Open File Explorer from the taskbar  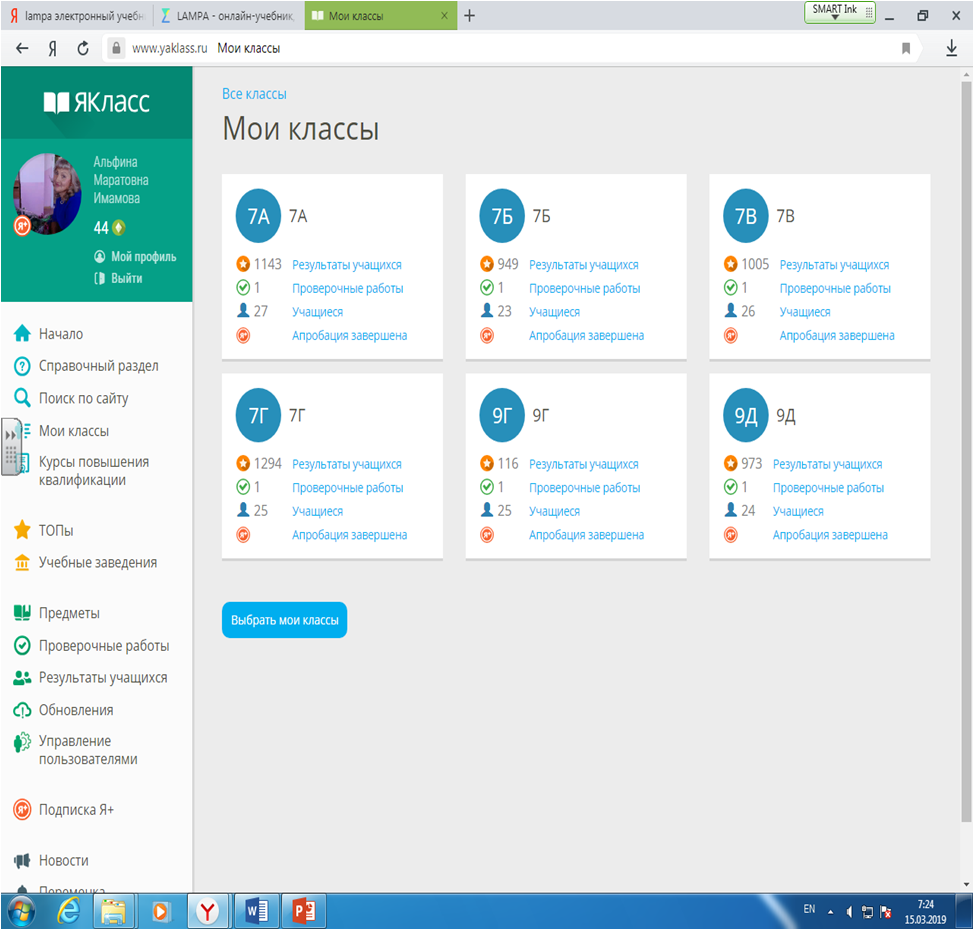[114, 911]
